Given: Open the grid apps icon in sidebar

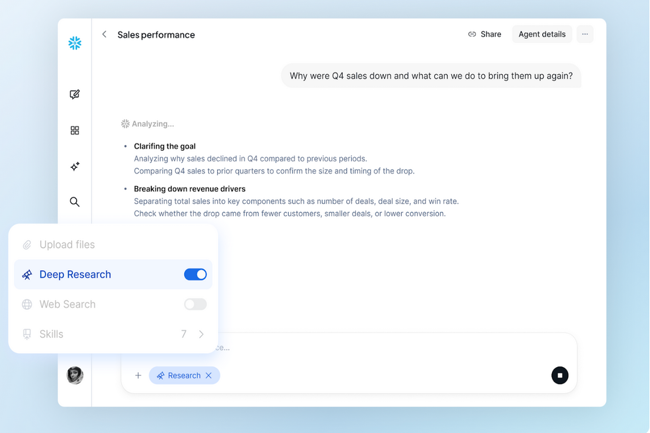Looking at the screenshot, I should (x=75, y=131).
